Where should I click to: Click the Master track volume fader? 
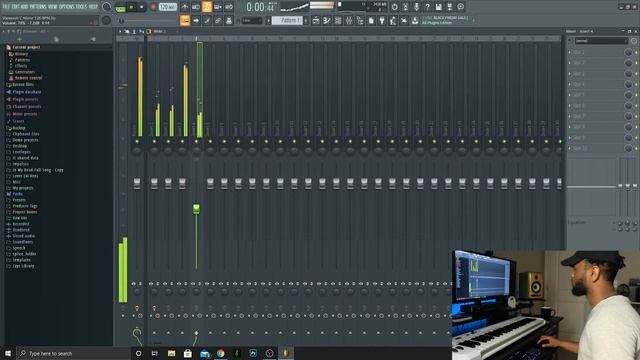click(x=137, y=183)
